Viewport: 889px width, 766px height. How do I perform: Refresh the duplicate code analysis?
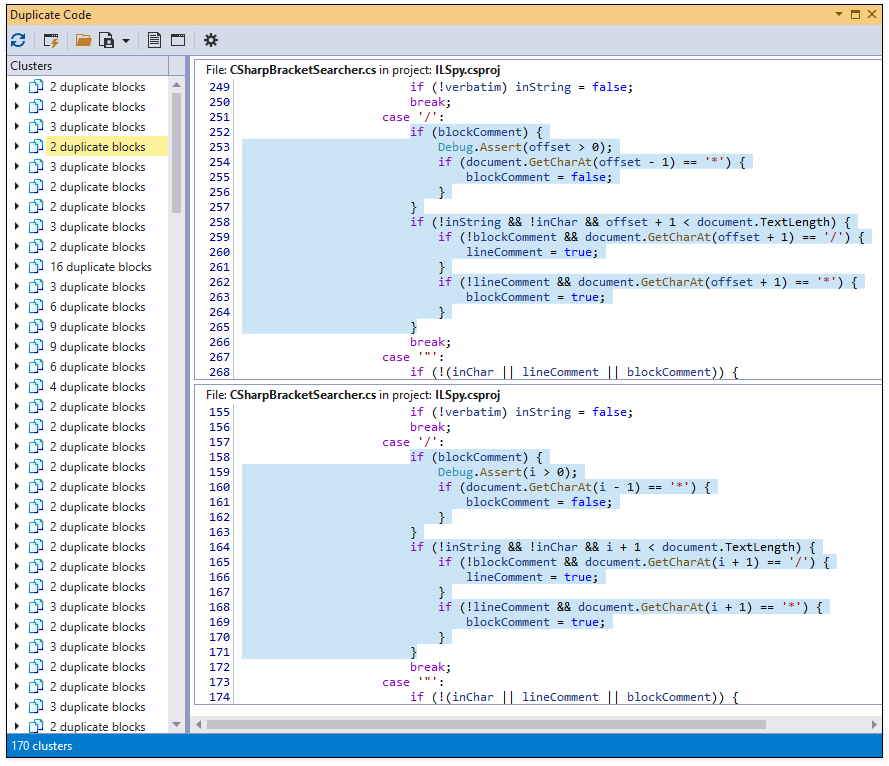tap(18, 40)
